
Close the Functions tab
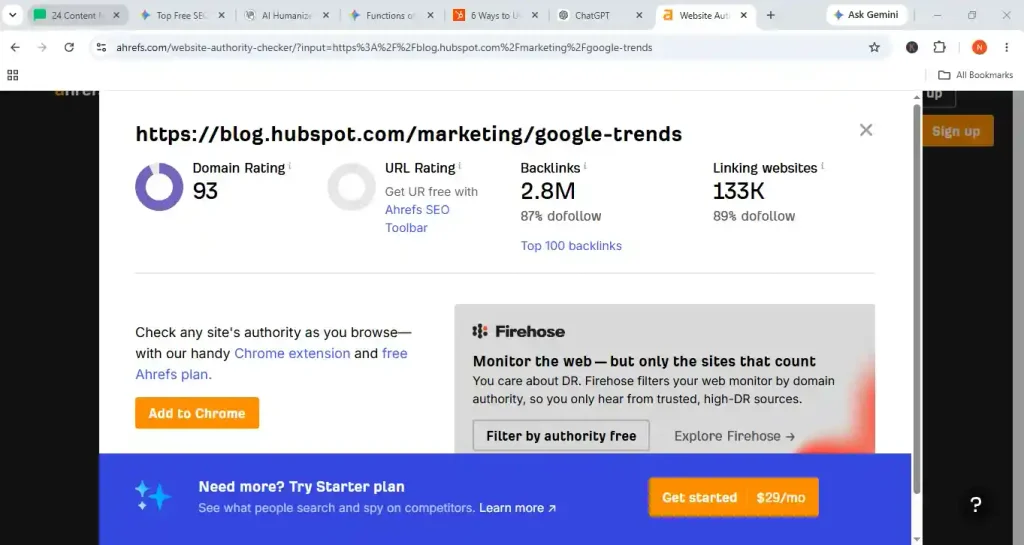pos(430,15)
